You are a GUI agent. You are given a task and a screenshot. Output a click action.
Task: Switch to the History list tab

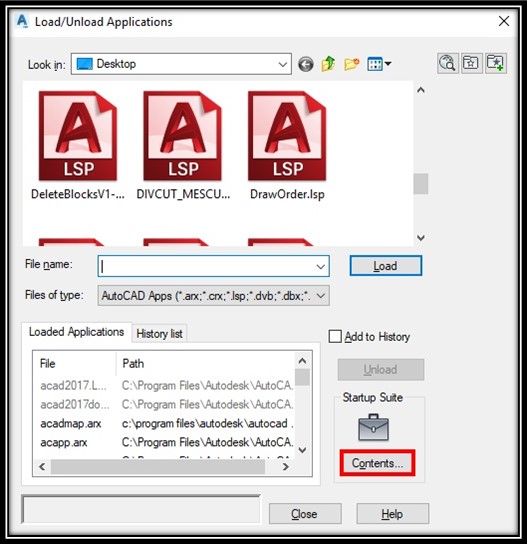[159, 334]
